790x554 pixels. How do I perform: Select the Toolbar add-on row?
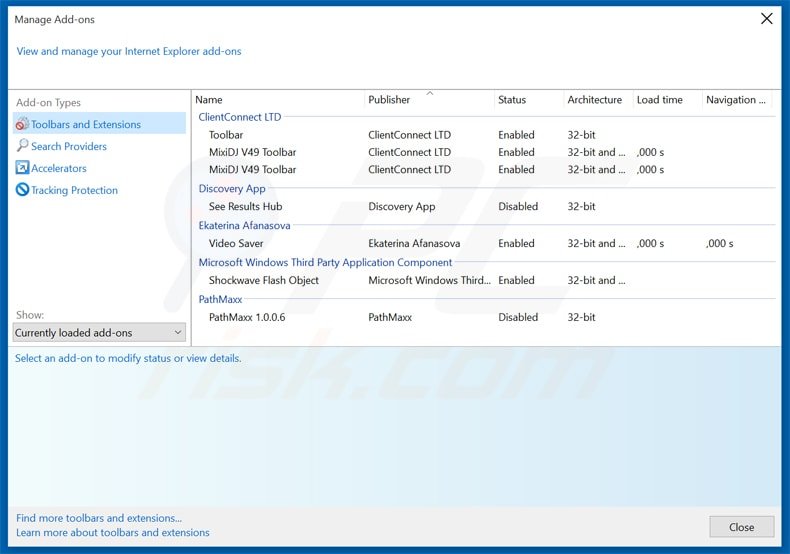tap(484, 135)
